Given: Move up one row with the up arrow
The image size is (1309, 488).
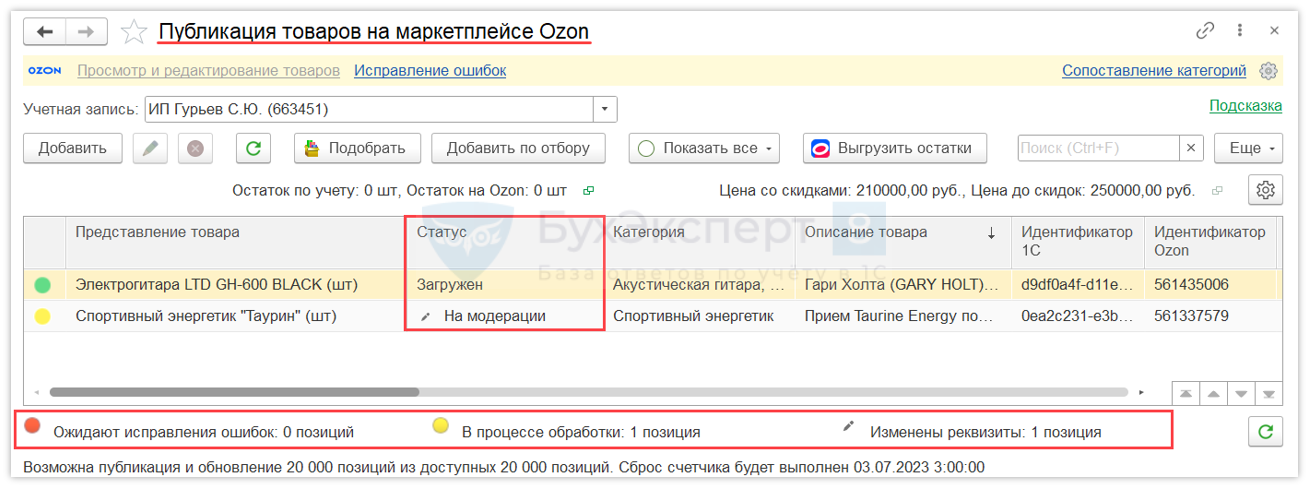Looking at the screenshot, I should (1214, 393).
